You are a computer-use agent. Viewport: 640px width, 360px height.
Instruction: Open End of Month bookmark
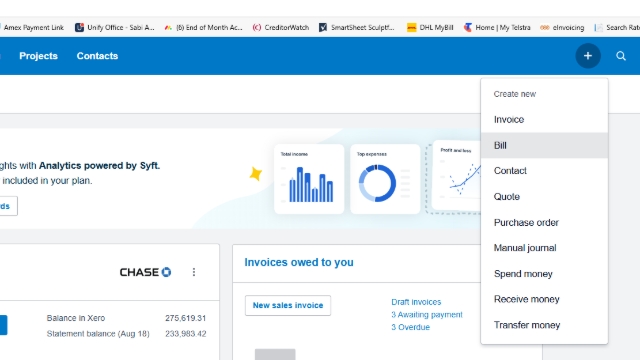point(203,27)
